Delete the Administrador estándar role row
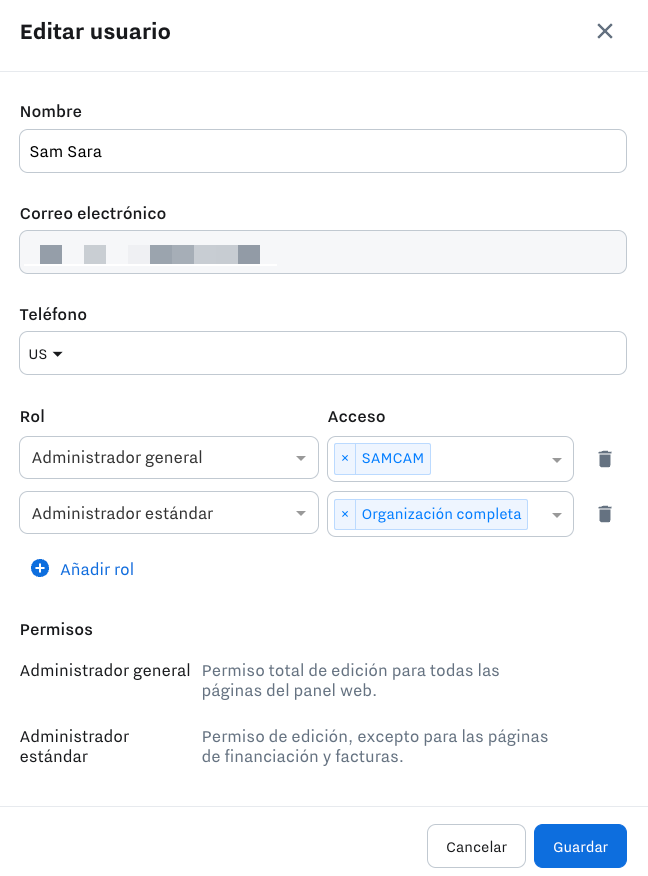648x876 pixels. [x=604, y=513]
